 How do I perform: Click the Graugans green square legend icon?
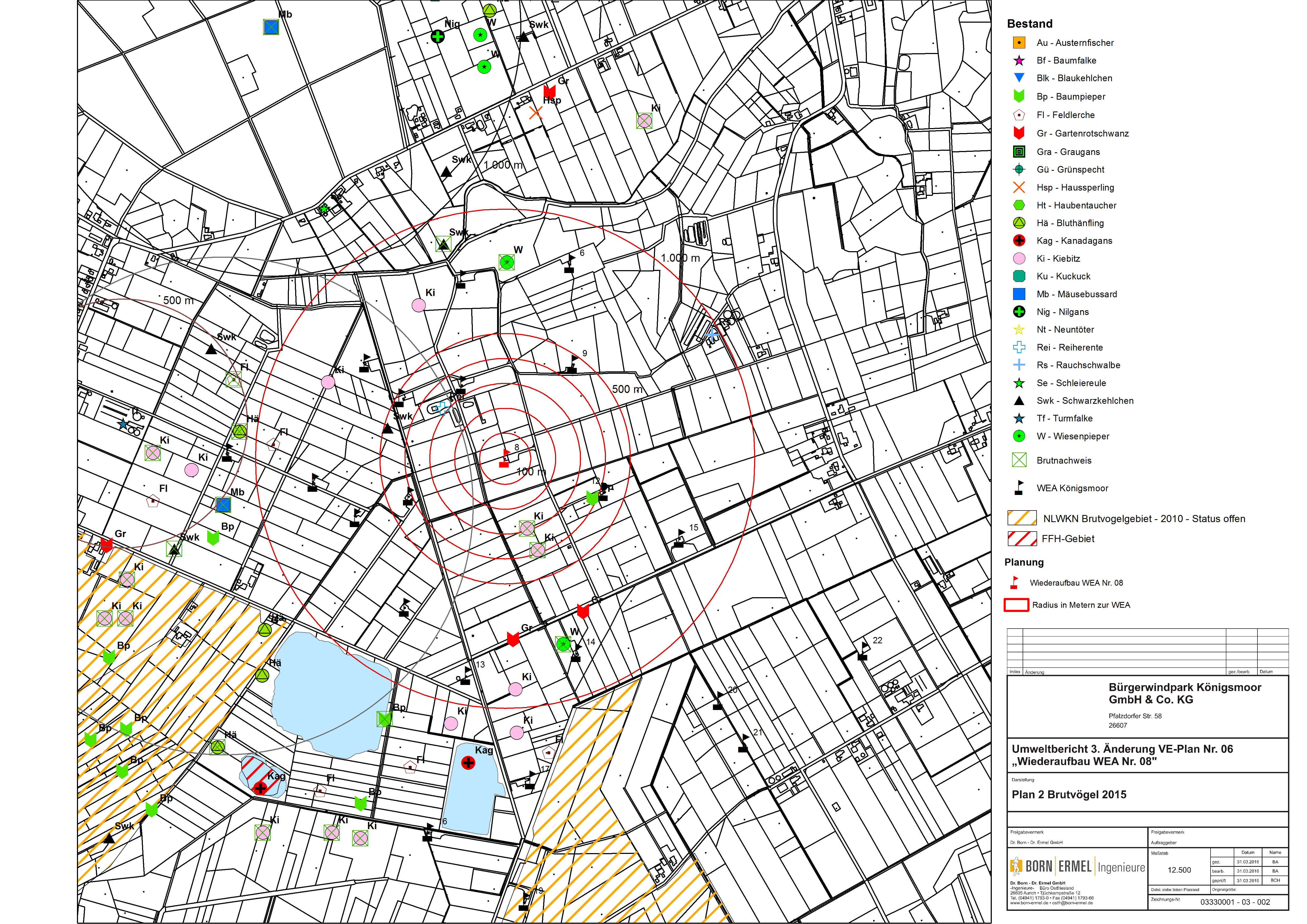pos(1019,152)
